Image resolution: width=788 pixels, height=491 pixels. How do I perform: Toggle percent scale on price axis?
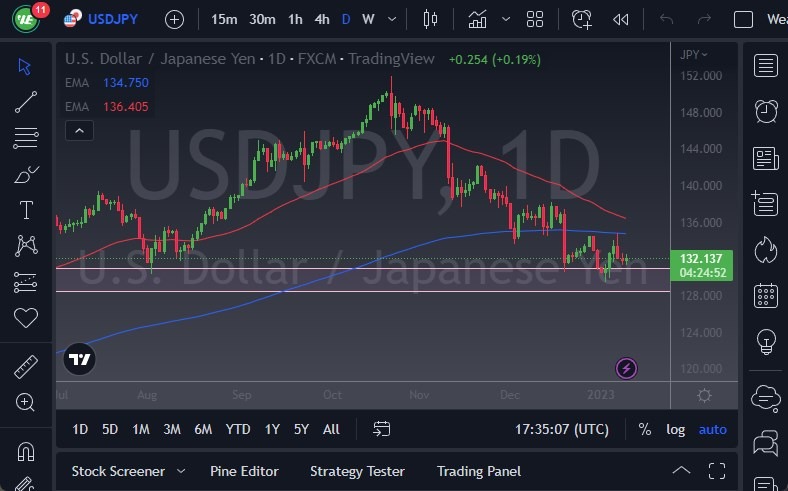tap(645, 429)
